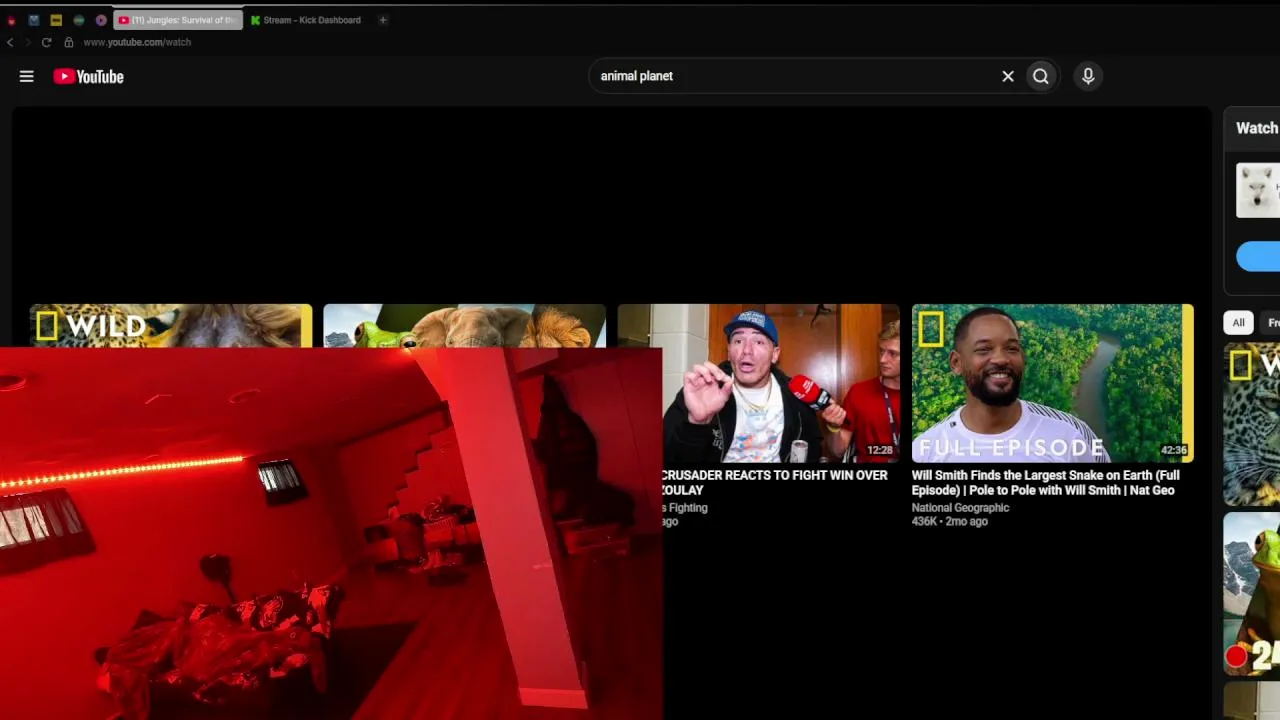This screenshot has width=1280, height=720.
Task: Open a new browser tab with plus
Action: click(382, 20)
